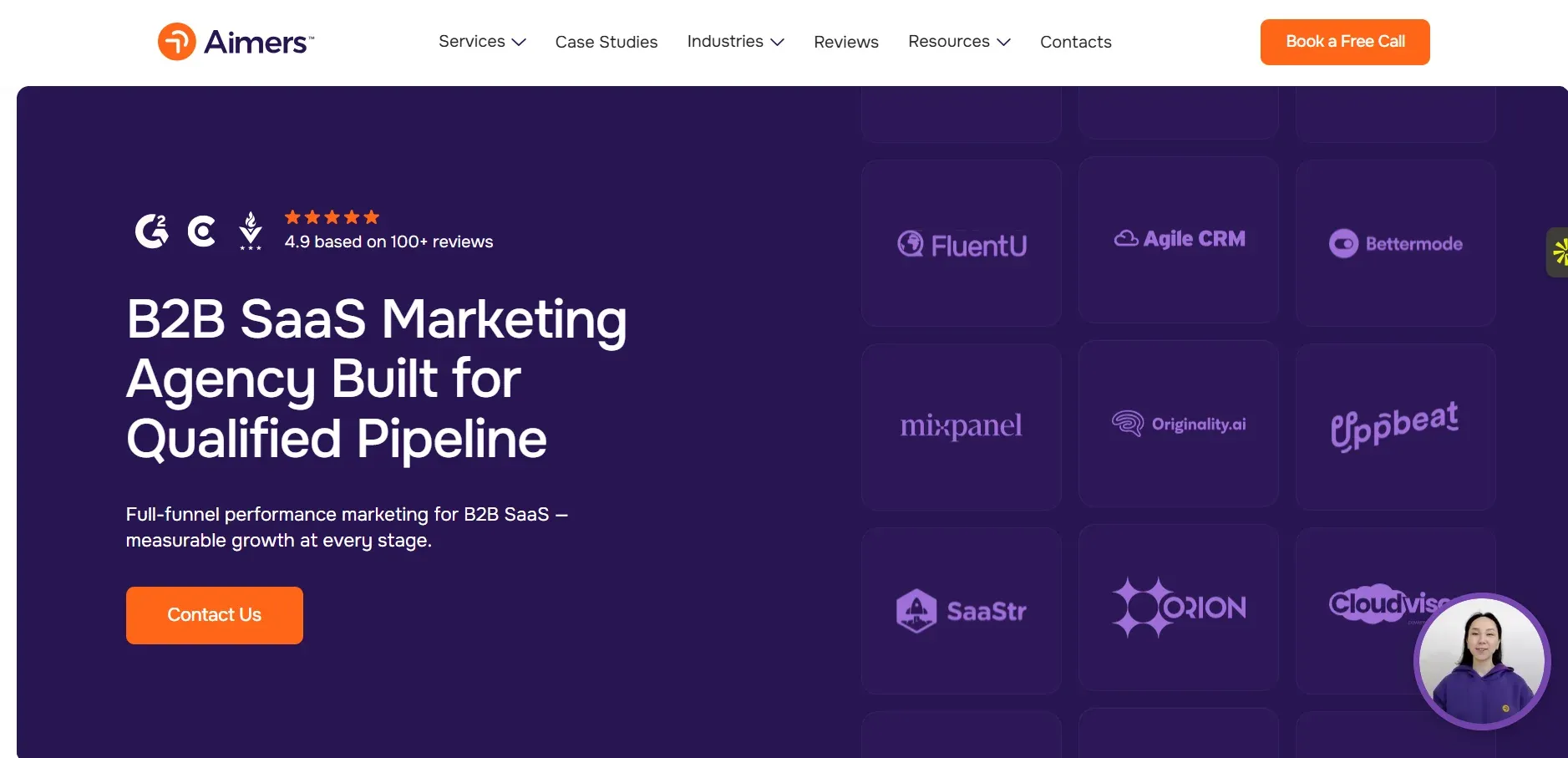Click the mixpanel logo card

tap(962, 427)
